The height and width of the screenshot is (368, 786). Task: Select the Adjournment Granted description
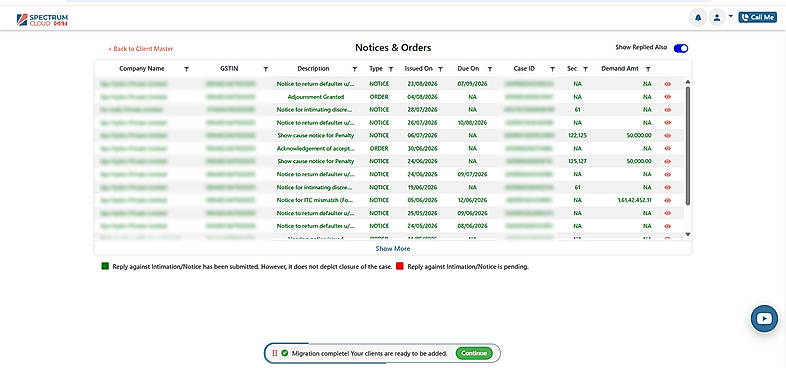pos(316,97)
